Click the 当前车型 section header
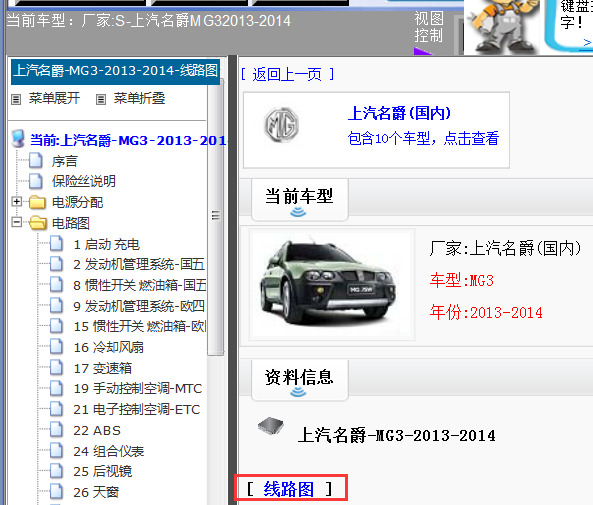Screen dimensions: 593x505 (x=300, y=199)
